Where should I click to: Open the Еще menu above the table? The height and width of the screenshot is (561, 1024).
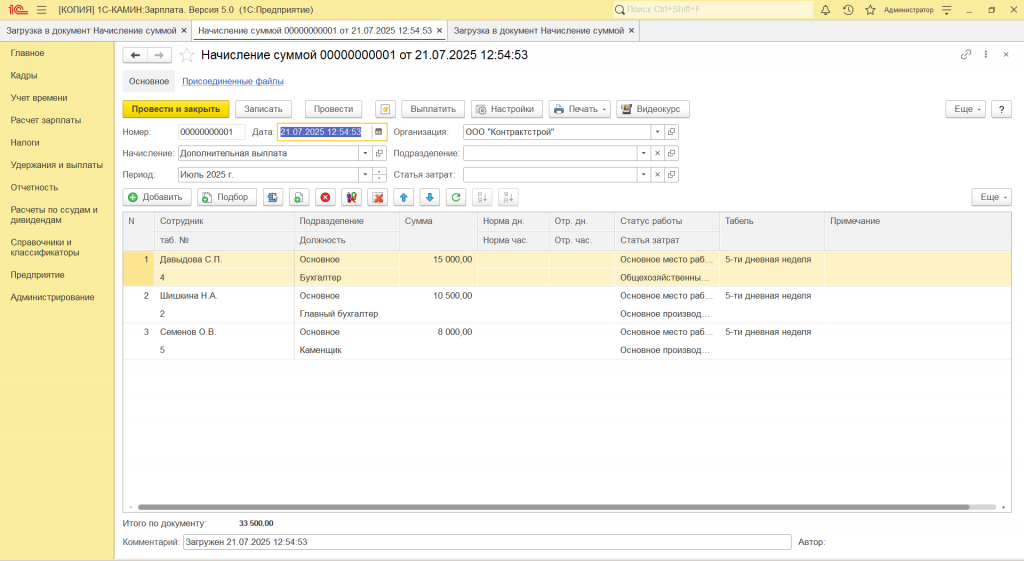(991, 197)
